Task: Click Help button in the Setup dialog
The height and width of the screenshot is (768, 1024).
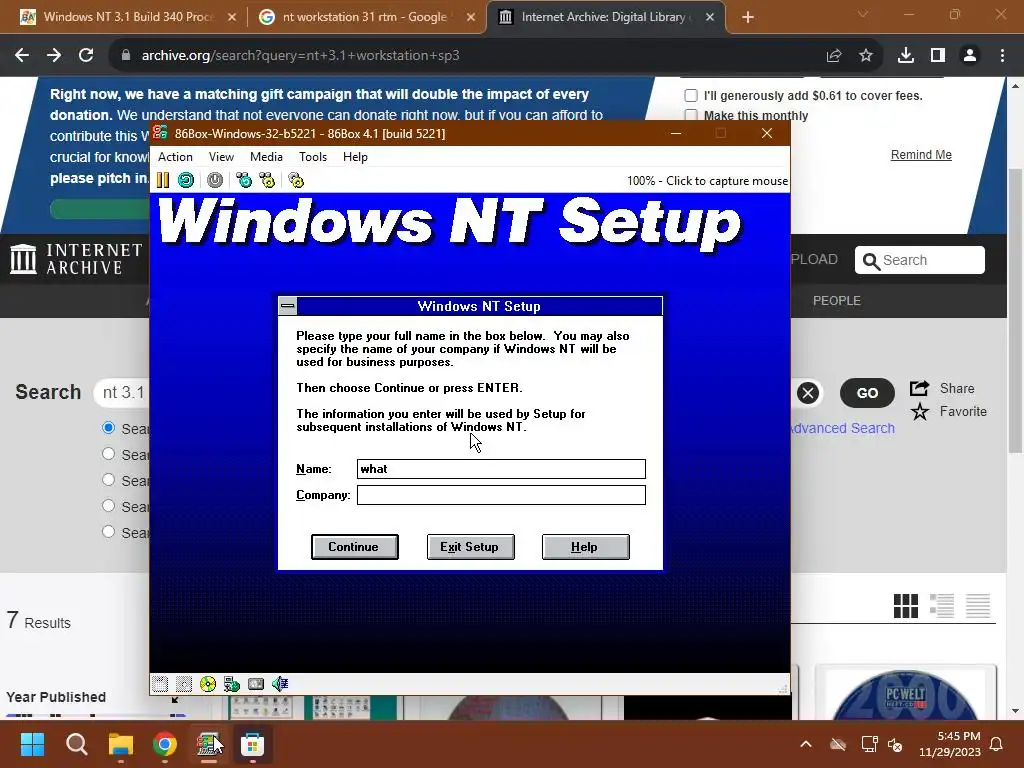Action: tap(585, 547)
